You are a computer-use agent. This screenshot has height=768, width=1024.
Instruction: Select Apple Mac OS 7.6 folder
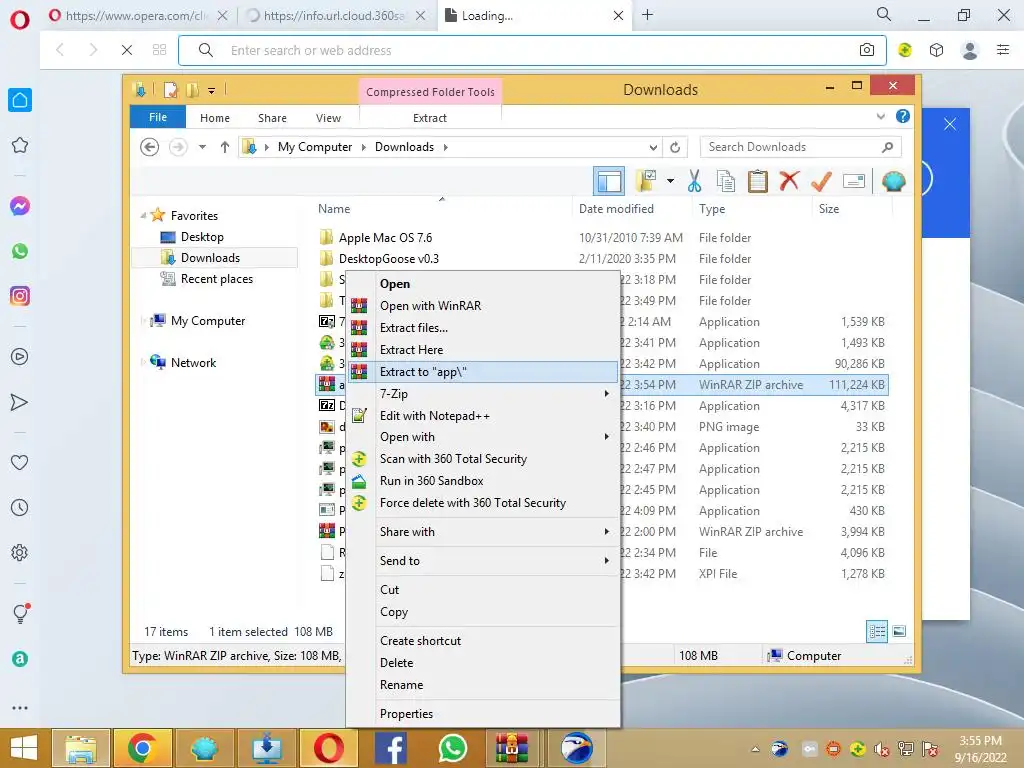pos(385,238)
